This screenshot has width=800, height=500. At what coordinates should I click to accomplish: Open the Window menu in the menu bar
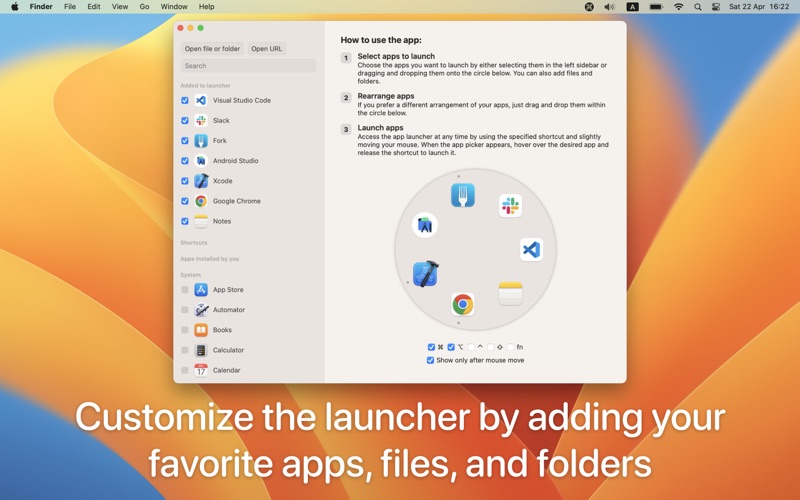[174, 7]
